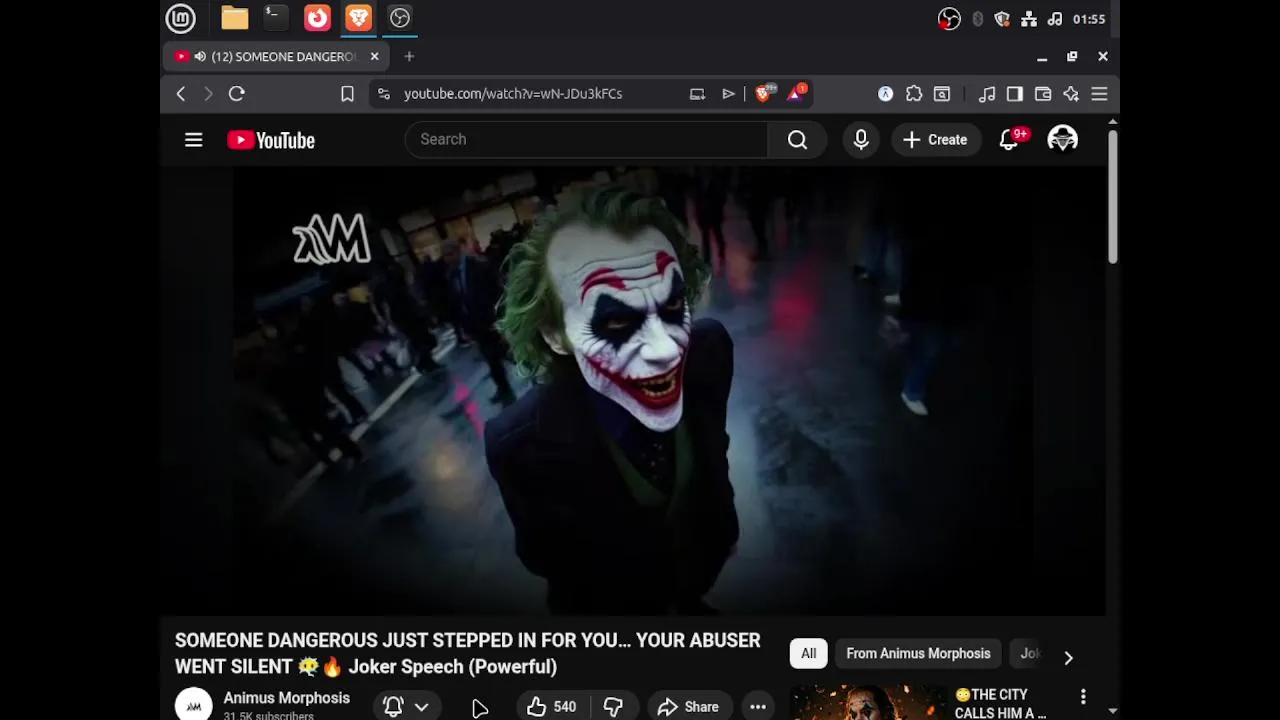
Task: Open Brave Shields lion icon
Action: click(764, 93)
